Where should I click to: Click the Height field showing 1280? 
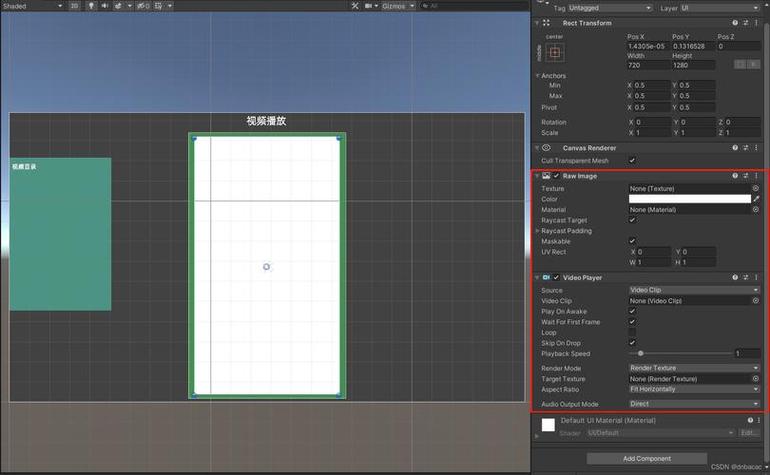(x=693, y=65)
